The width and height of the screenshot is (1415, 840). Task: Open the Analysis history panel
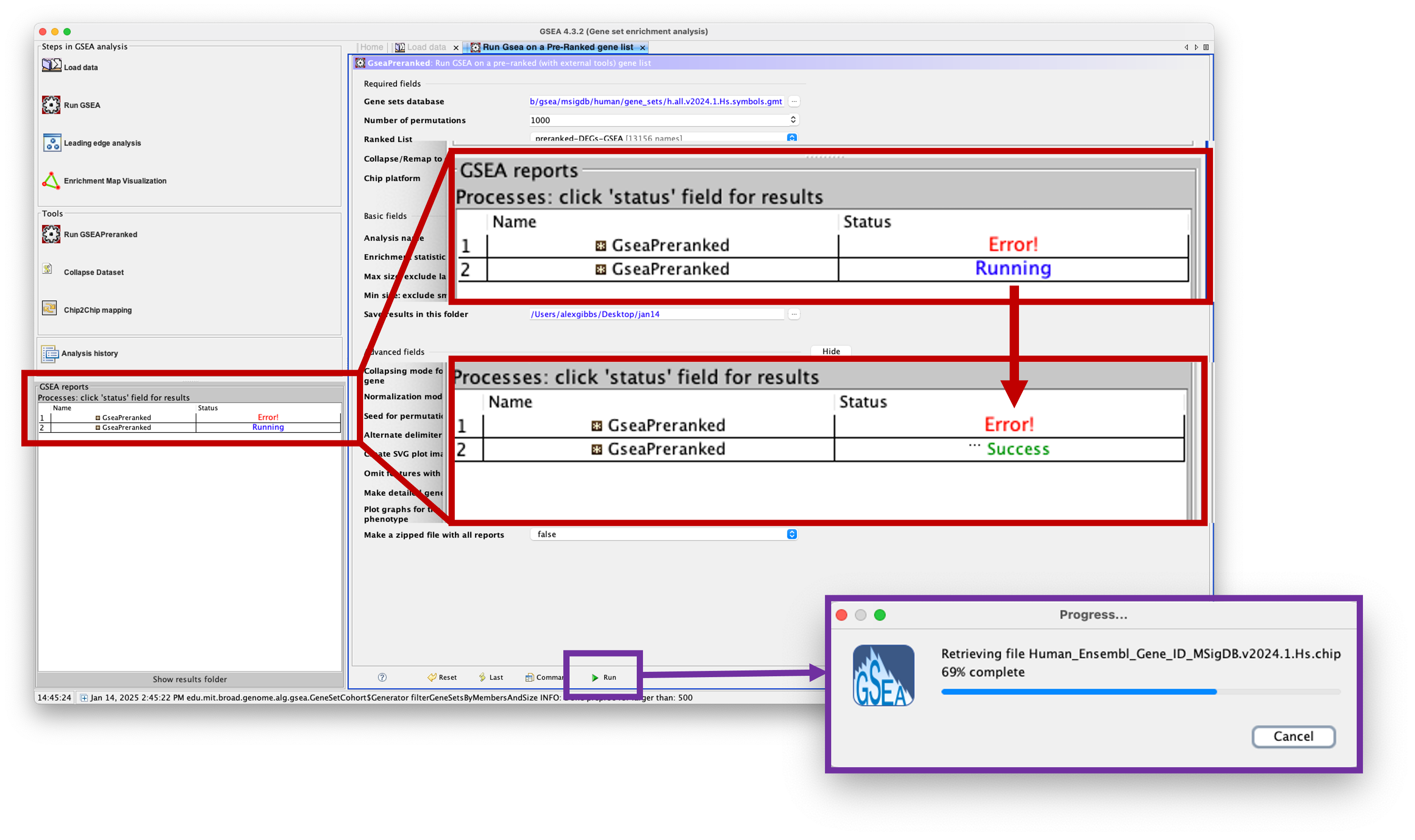[x=80, y=353]
